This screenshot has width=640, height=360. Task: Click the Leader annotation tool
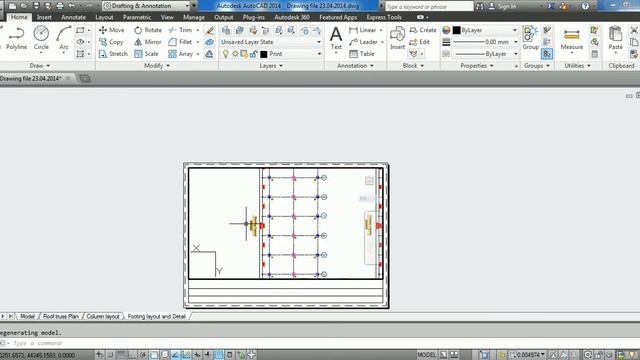point(363,42)
